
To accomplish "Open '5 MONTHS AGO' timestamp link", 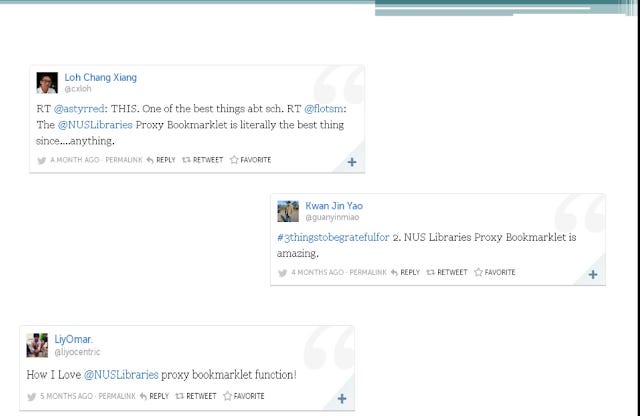I will (x=66, y=396).
